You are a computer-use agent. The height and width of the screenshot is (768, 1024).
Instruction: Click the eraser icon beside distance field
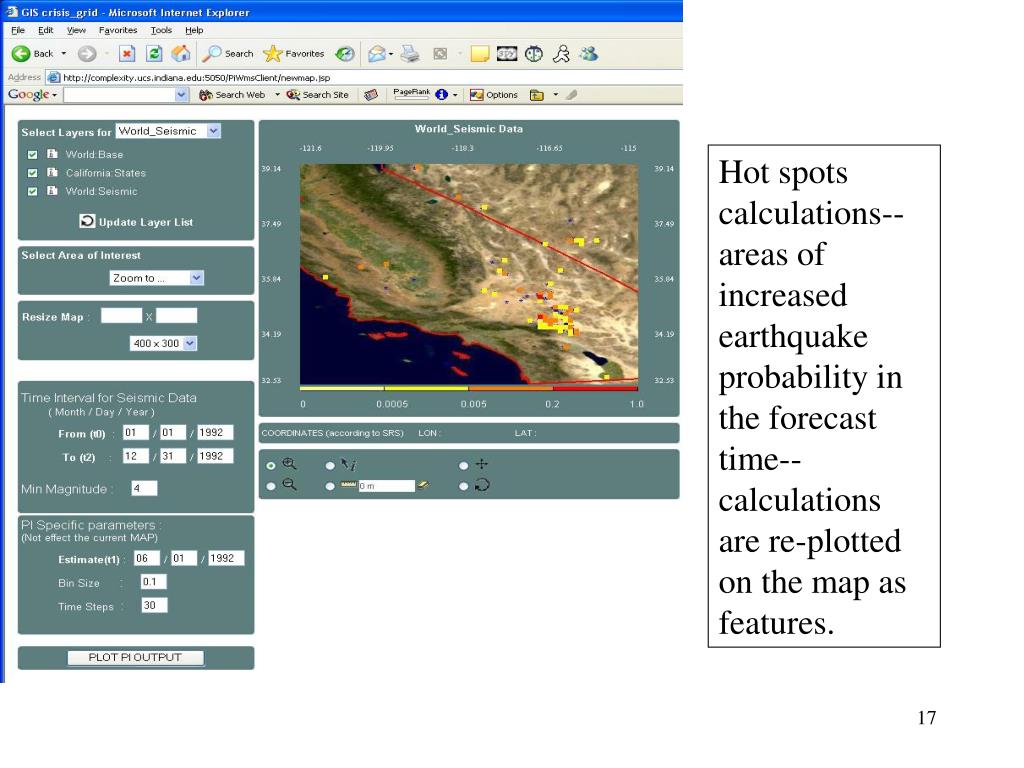[423, 485]
